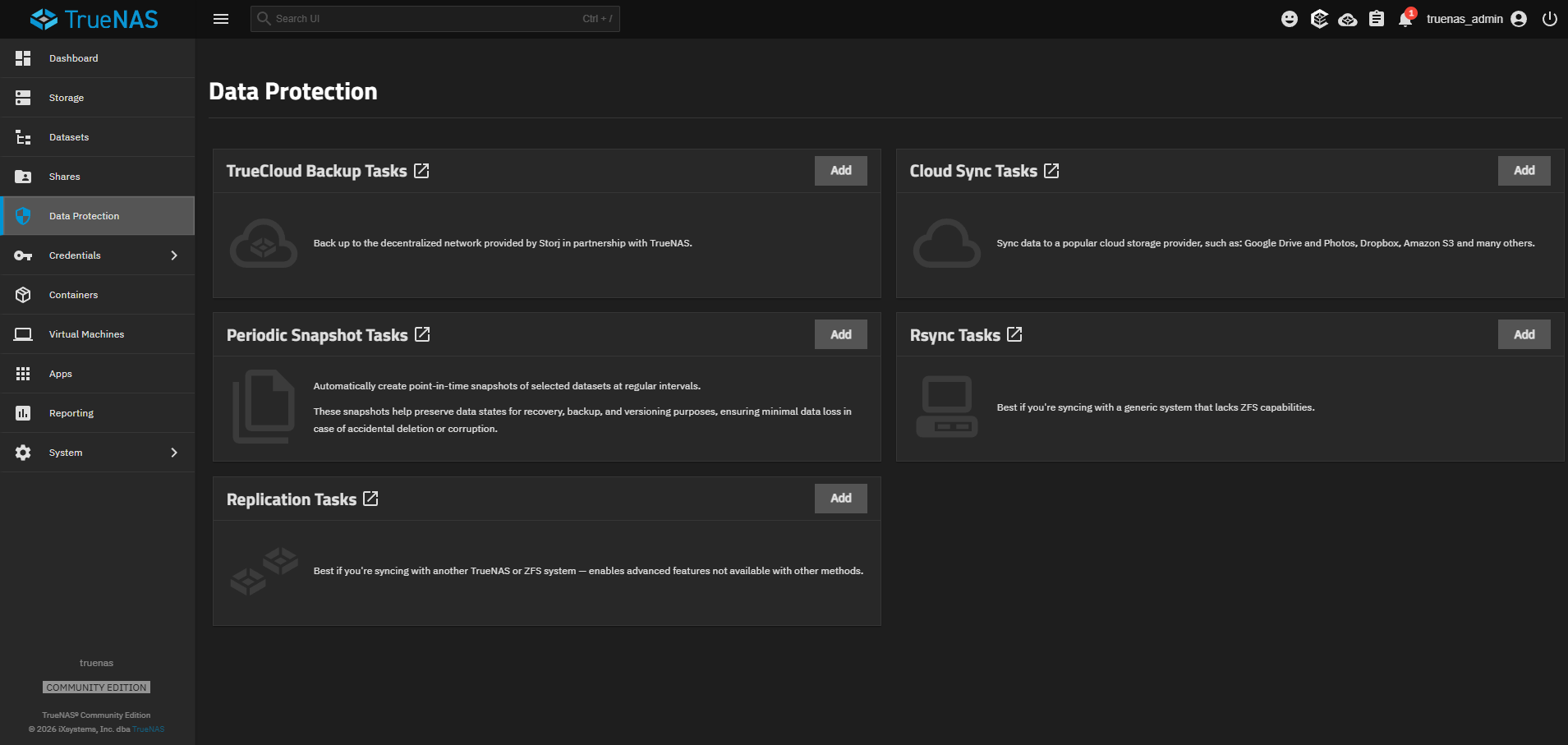Expand the System submenu chevron
The height and width of the screenshot is (745, 1568).
(174, 453)
